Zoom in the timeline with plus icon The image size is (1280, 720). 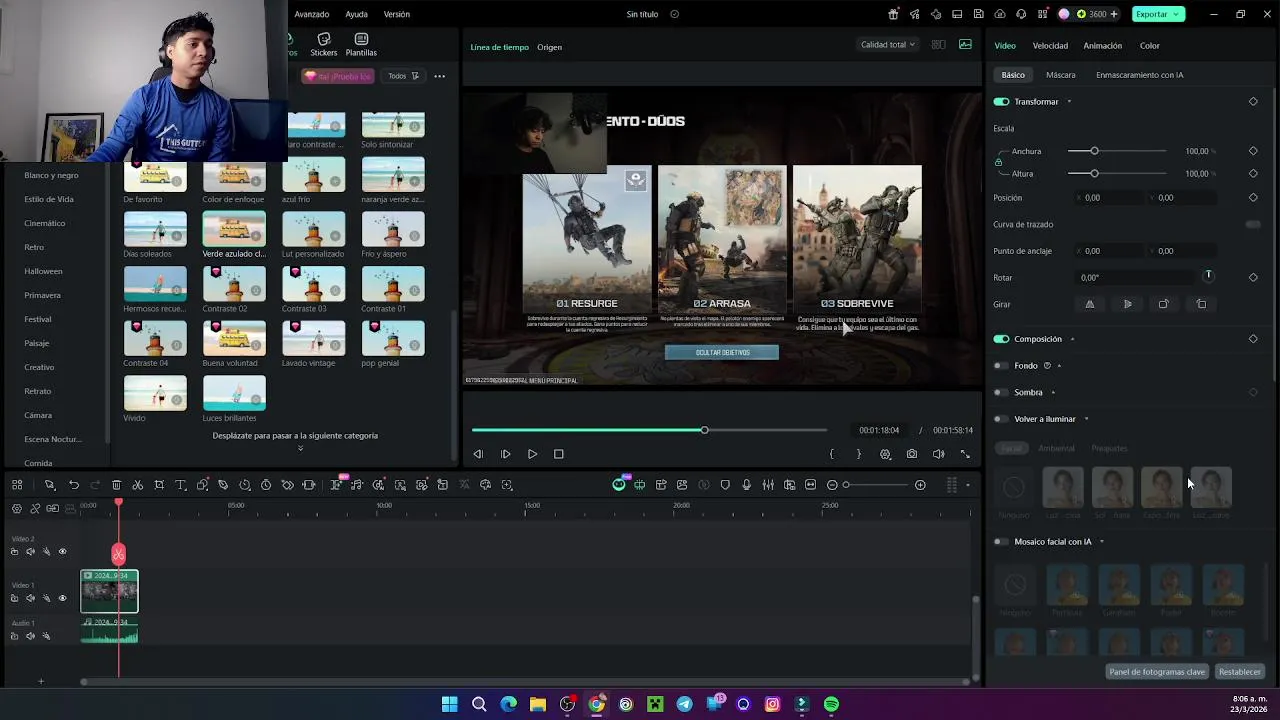[920, 485]
